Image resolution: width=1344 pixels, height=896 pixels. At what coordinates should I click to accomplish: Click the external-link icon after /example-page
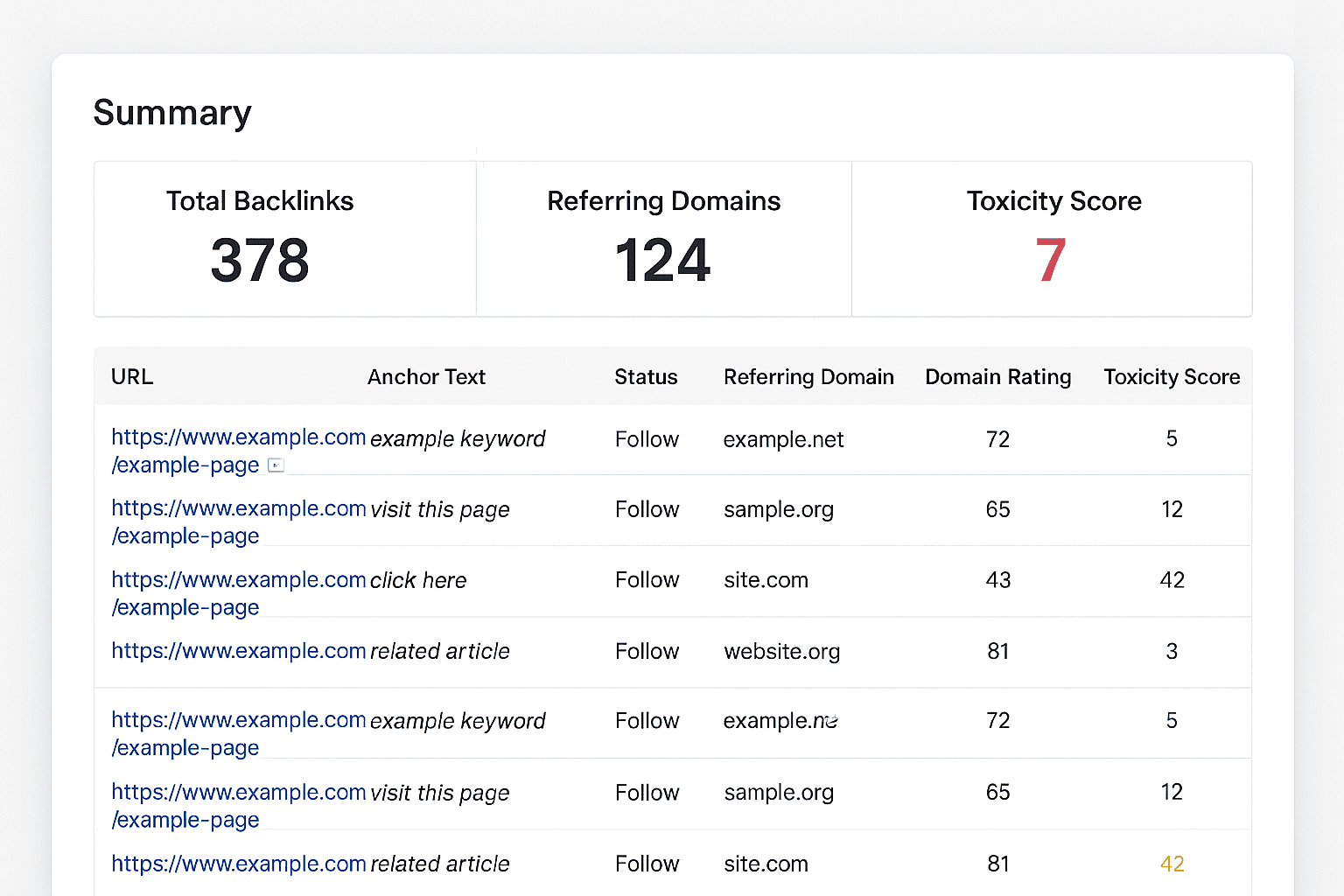[276, 465]
